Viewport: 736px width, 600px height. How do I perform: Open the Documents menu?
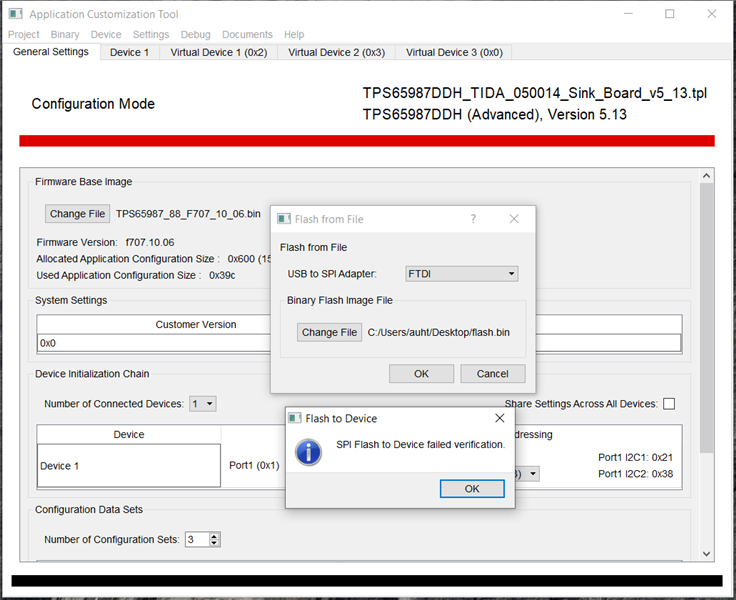[x=247, y=35]
